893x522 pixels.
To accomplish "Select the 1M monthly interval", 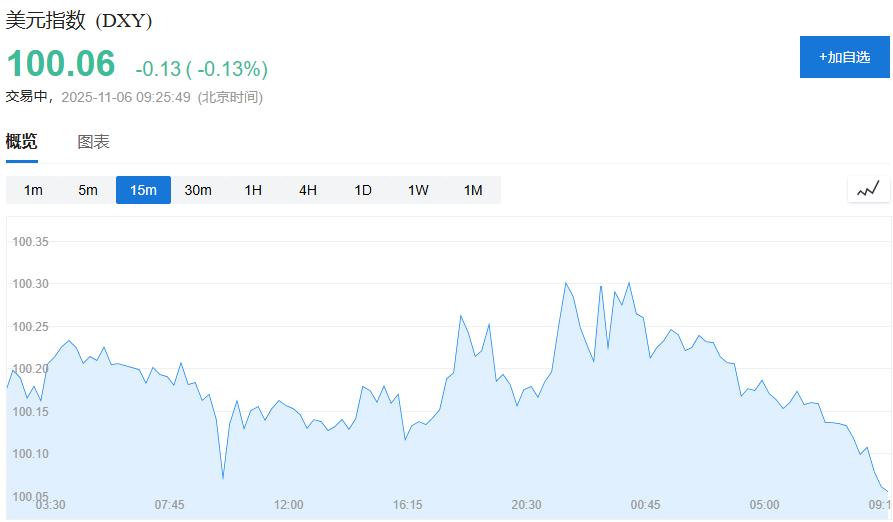I will 473,190.
